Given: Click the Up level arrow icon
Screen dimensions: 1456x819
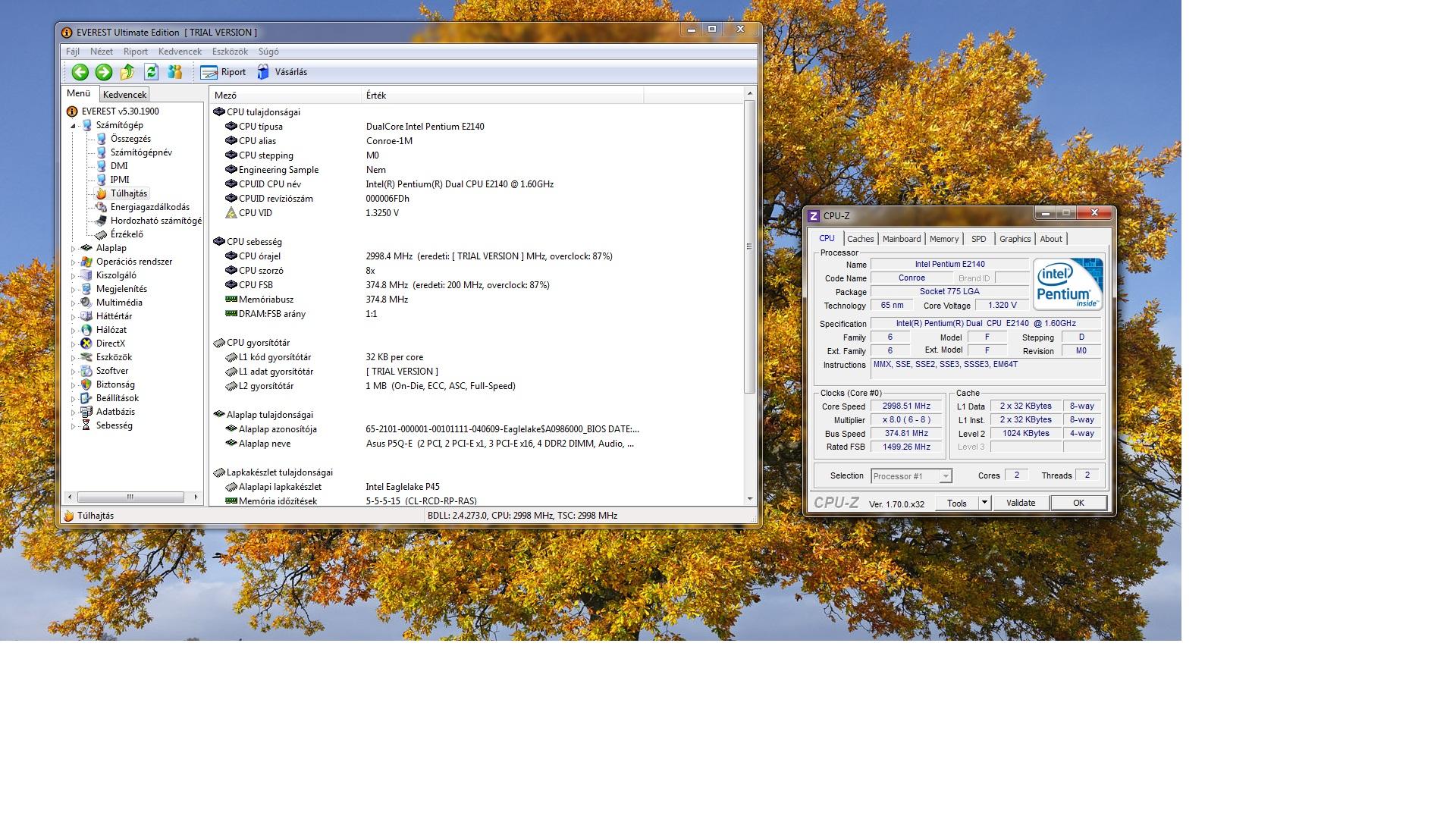Looking at the screenshot, I should (x=127, y=72).
